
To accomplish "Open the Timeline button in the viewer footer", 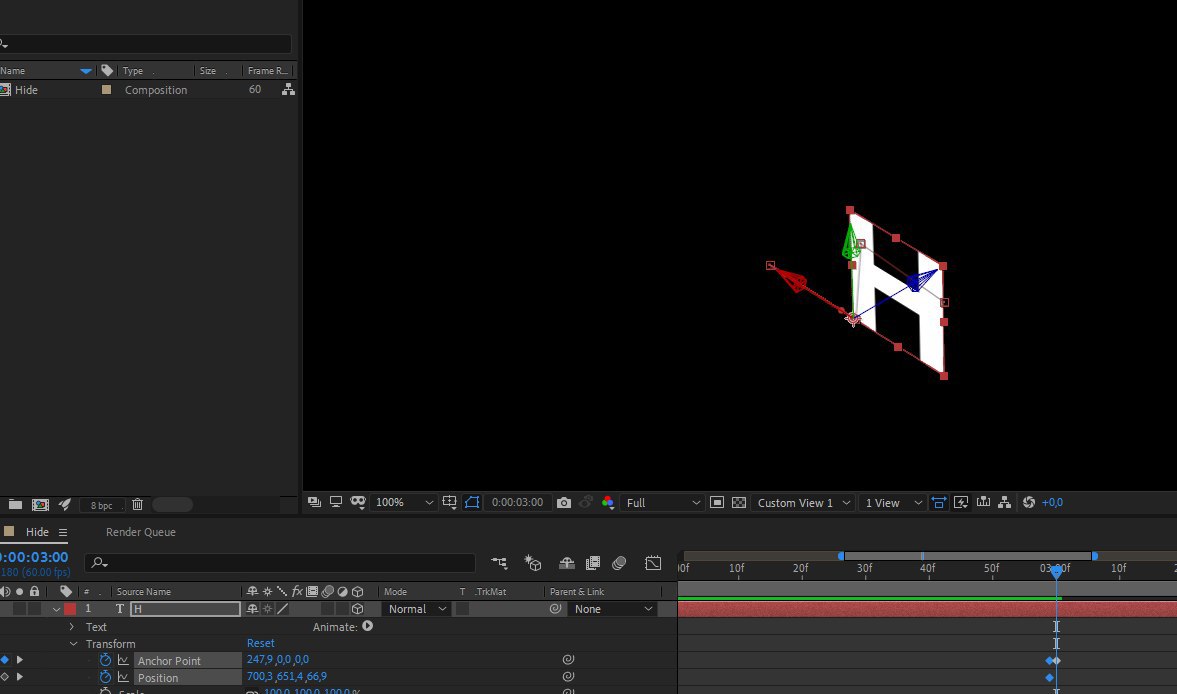I will [x=983, y=503].
